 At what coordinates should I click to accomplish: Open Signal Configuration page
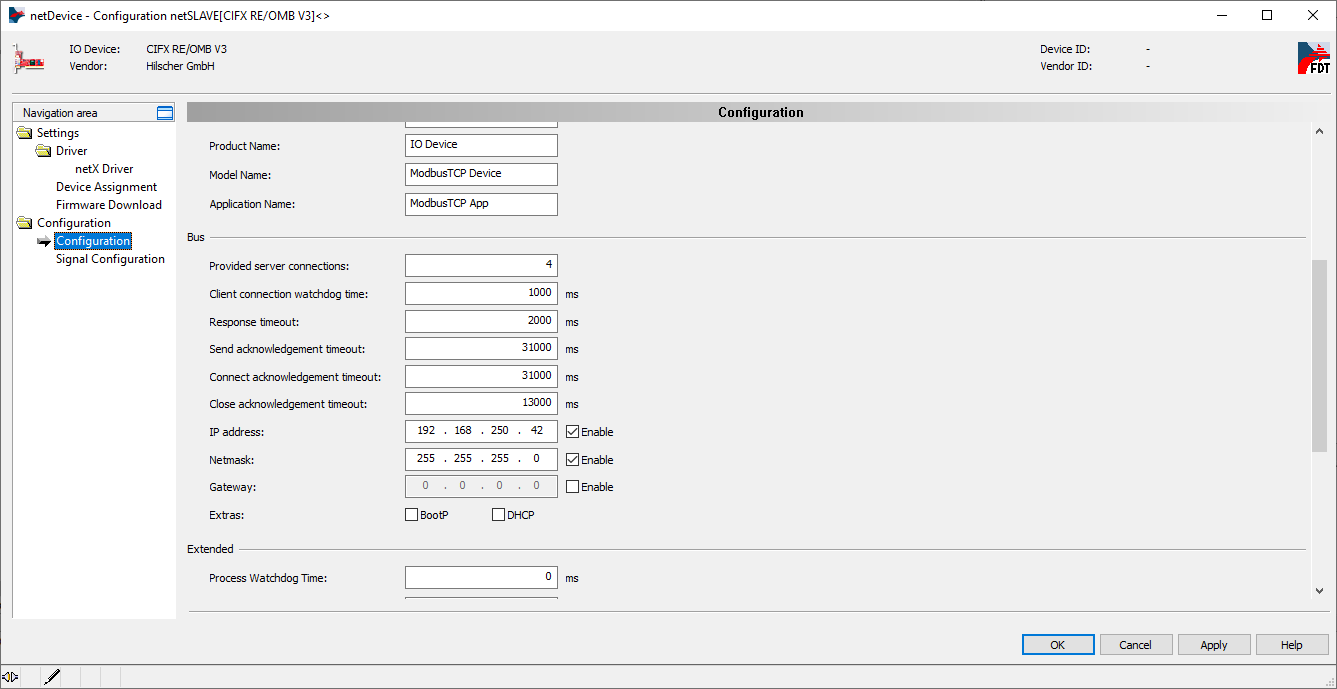point(110,259)
